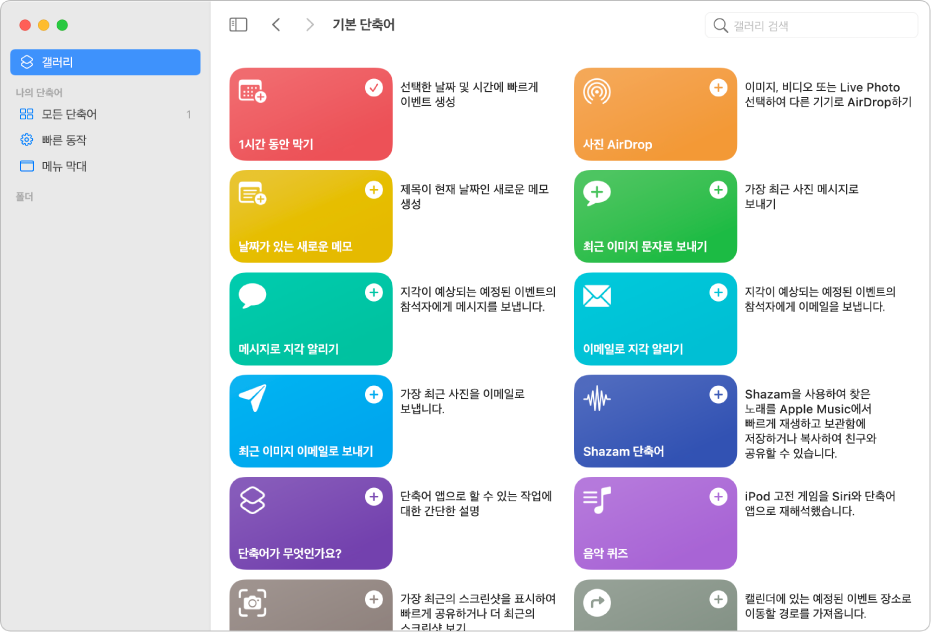Click the envelope icon on 이메일로 지각 알리기
This screenshot has width=931, height=633.
coord(597,293)
